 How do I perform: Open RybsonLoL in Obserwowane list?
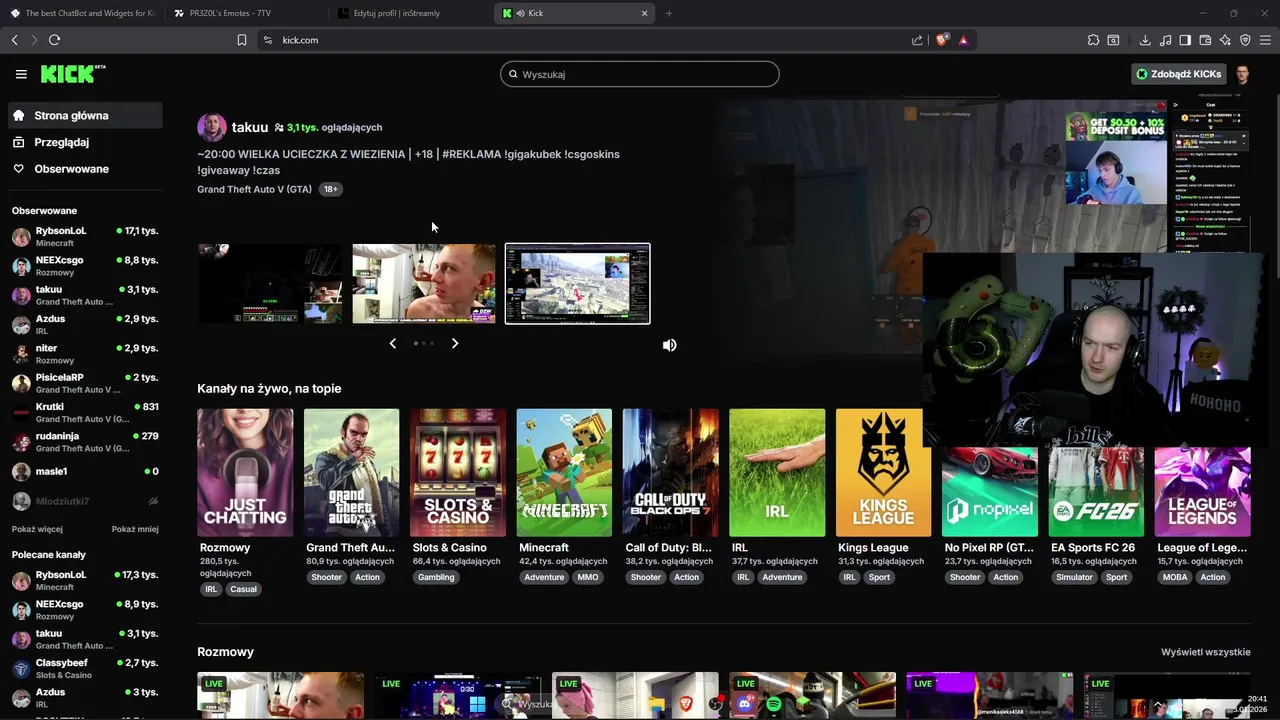coord(84,236)
